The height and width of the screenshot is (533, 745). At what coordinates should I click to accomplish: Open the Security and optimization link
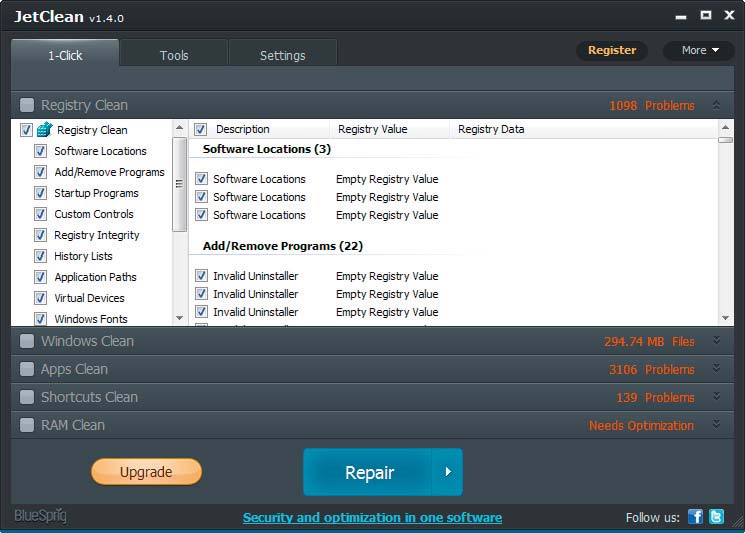(x=372, y=517)
